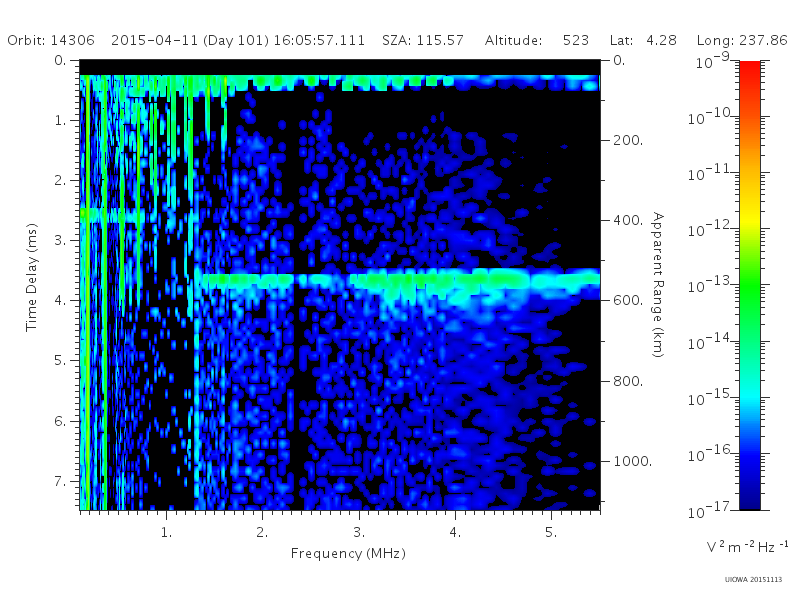The height and width of the screenshot is (600, 800).
Task: Click the 'Altitude: 523' header text
Action: tap(537, 40)
